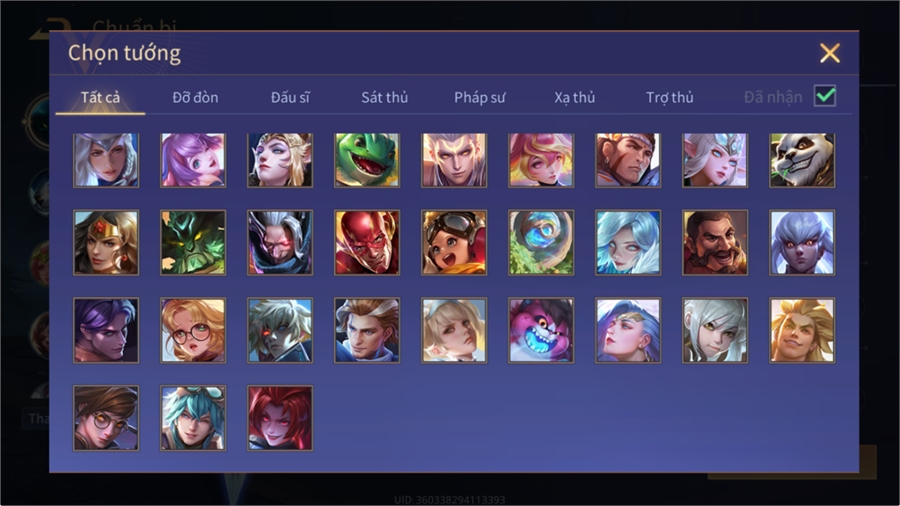Open the Sát thủ tab
900x506 pixels.
(x=385, y=98)
